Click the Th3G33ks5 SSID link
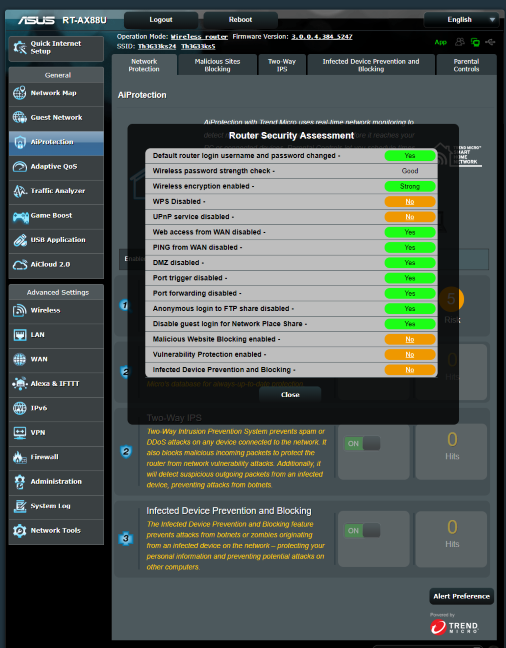The height and width of the screenshot is (648, 506). 198,46
